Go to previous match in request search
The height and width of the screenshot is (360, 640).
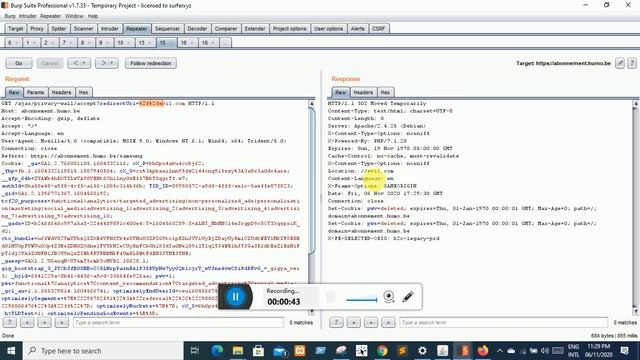27,322
